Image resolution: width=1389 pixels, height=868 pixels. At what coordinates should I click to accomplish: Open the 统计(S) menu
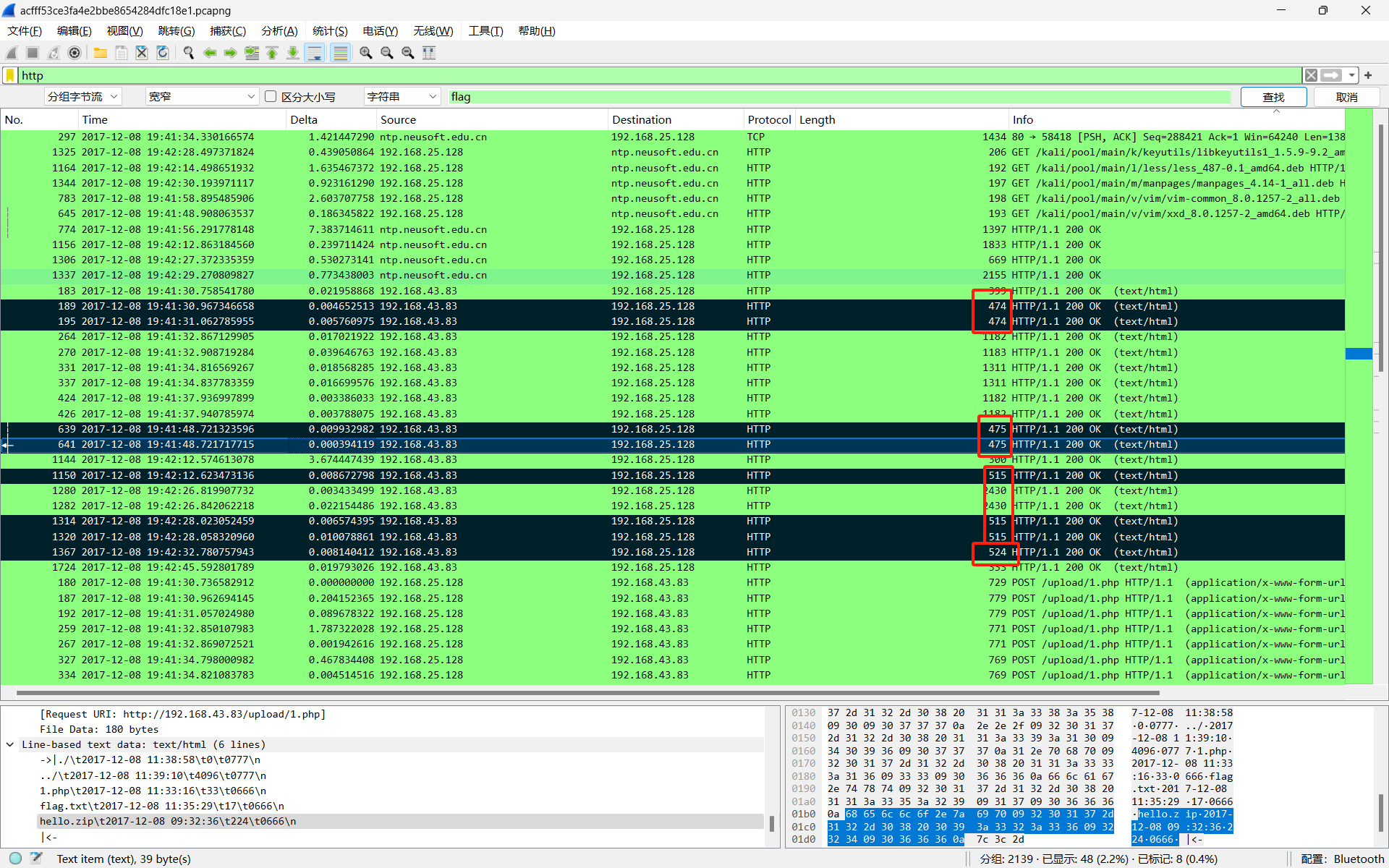point(330,31)
